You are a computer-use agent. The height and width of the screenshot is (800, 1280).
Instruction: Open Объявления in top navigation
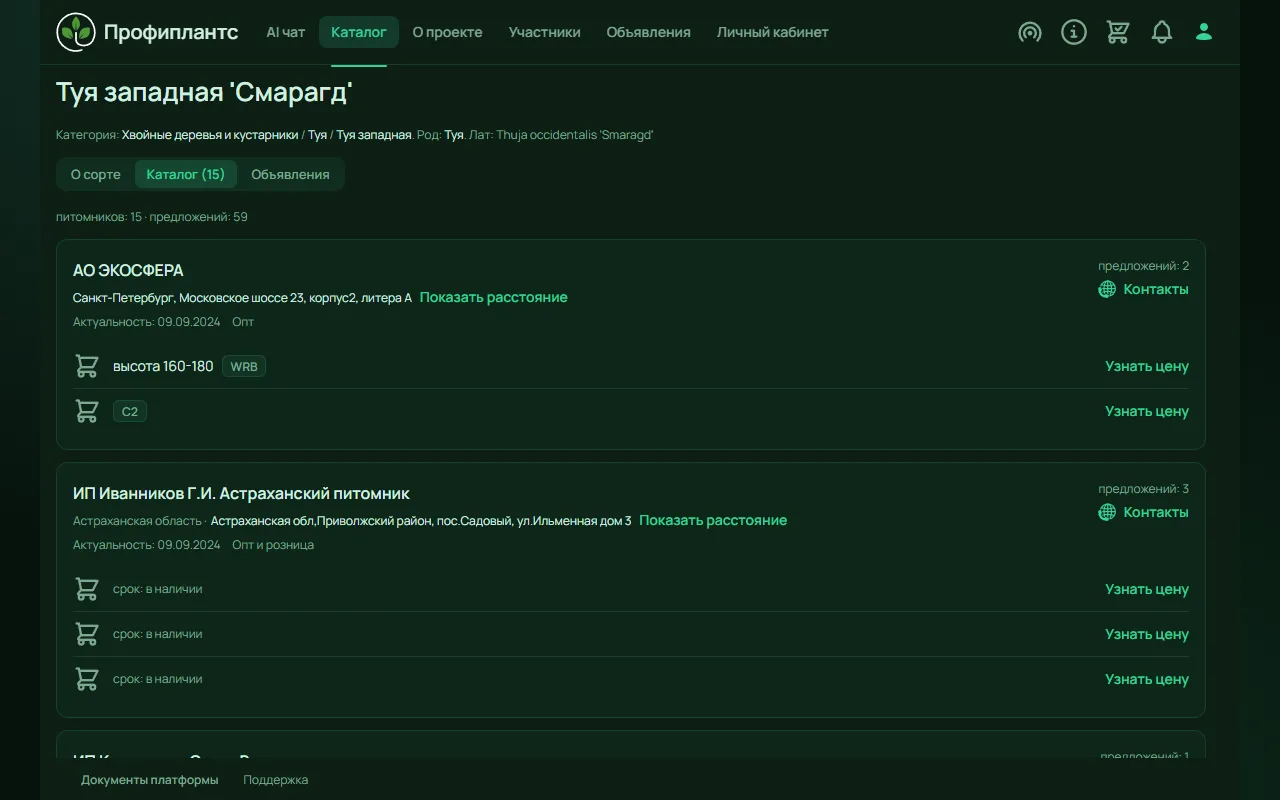pos(648,32)
